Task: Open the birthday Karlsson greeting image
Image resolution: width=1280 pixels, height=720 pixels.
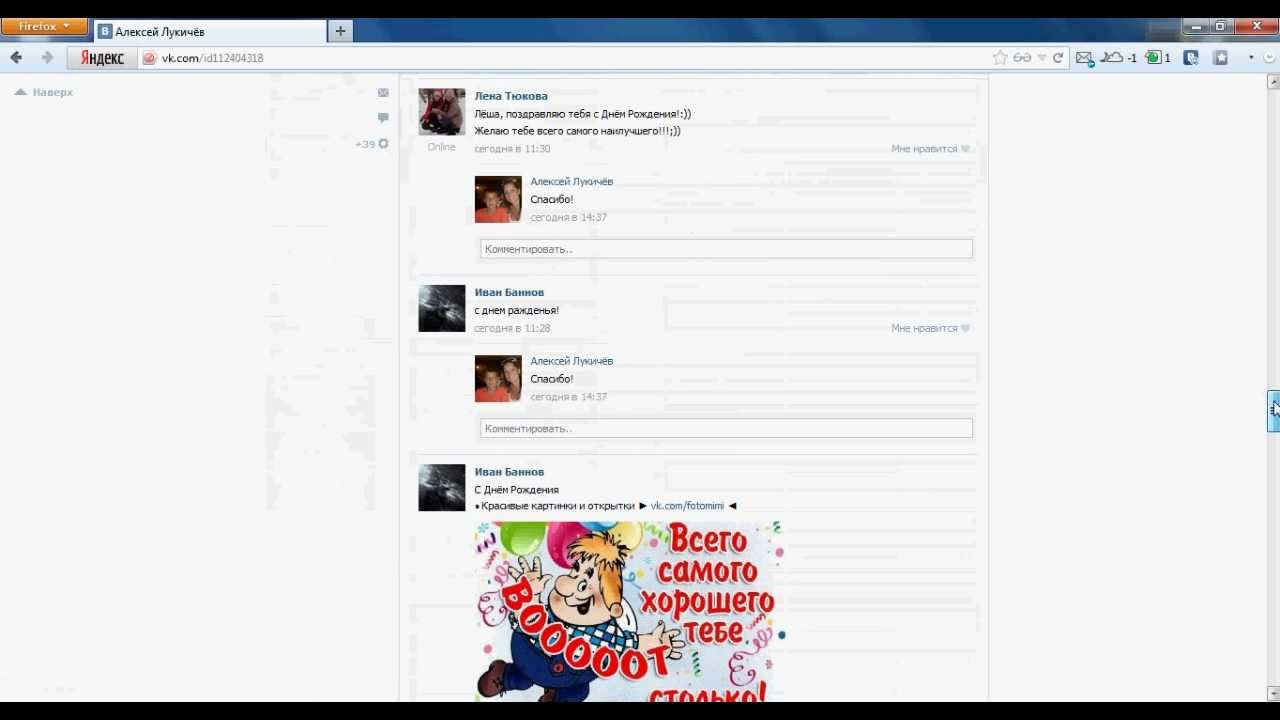Action: point(629,610)
